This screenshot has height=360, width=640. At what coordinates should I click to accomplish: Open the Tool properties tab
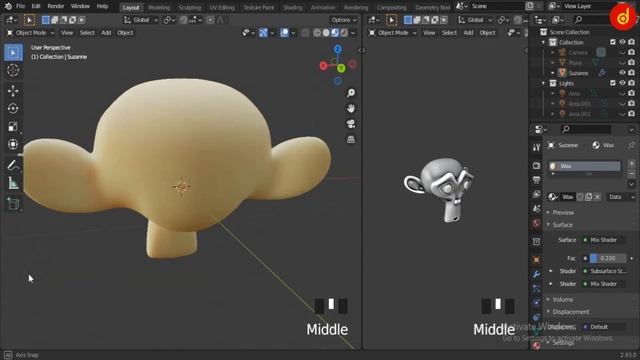click(536, 147)
